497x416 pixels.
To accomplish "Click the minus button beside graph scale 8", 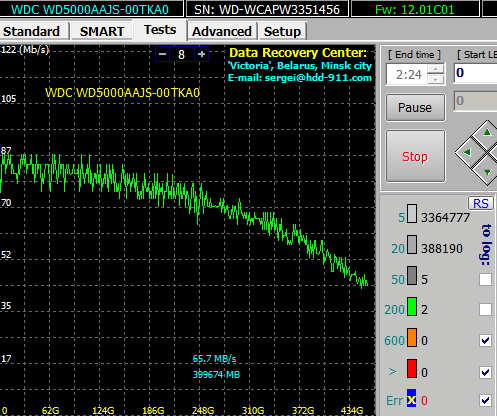I will pos(163,54).
